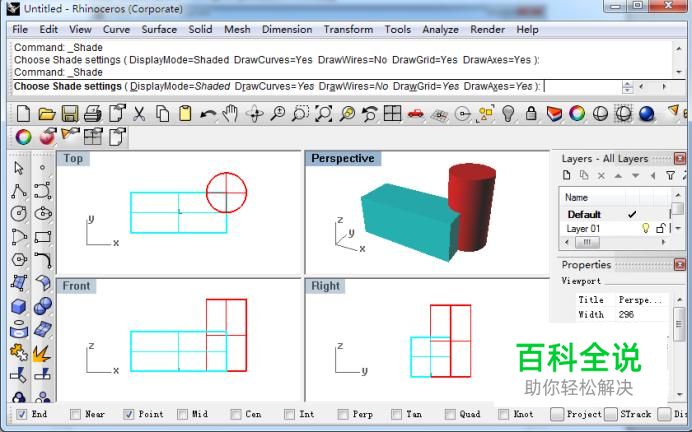Click the red car icon in the toolbar
692x432 pixels.
[416, 114]
